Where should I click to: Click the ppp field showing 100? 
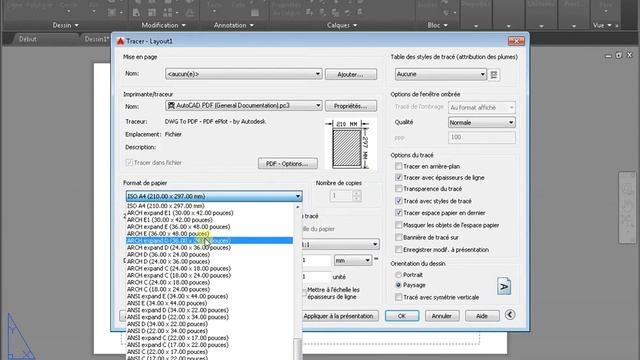[482, 137]
